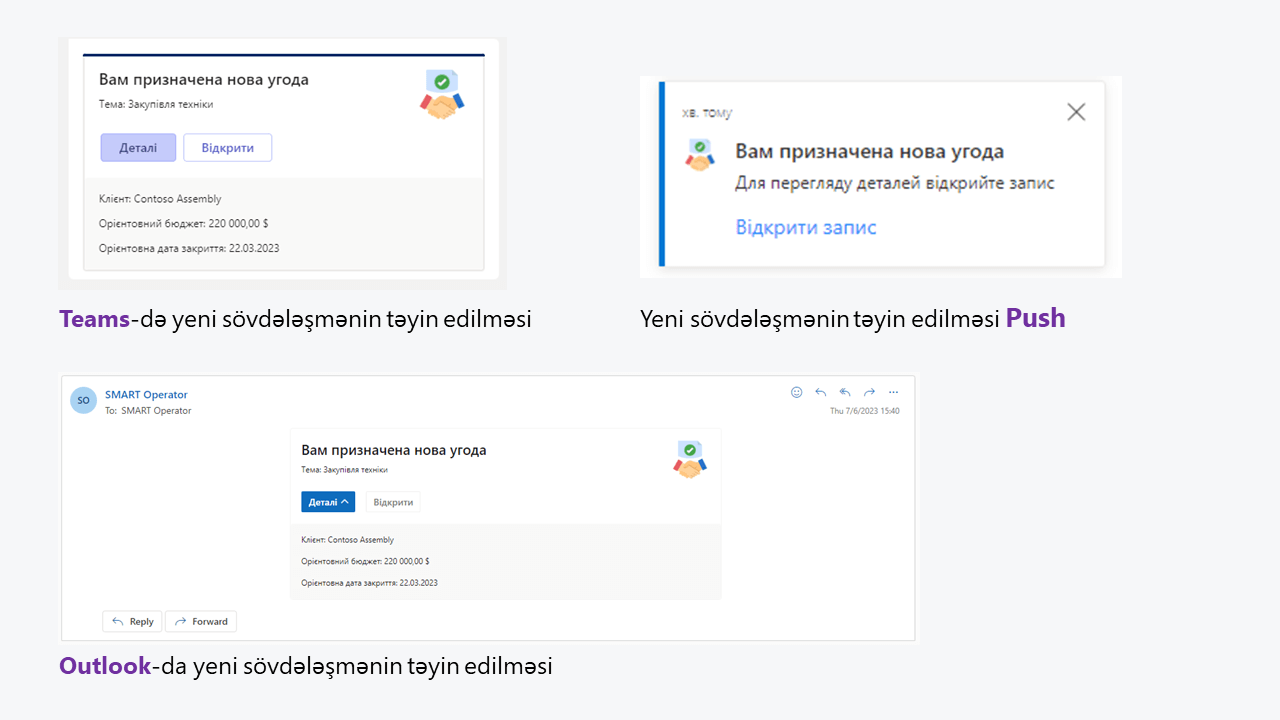Image resolution: width=1280 pixels, height=720 pixels.
Task: Click the Reply button below the email
Action: [133, 621]
